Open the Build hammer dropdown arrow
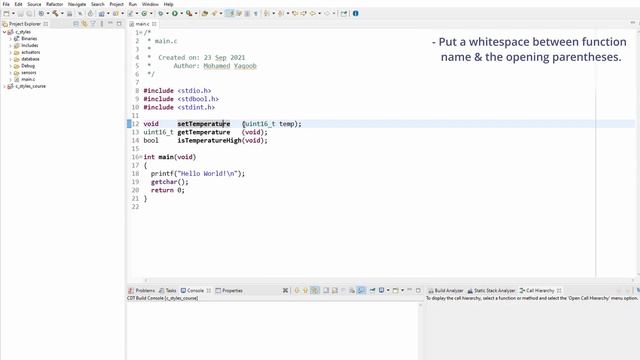Viewport: 640px width, 360px height. tap(62, 13)
